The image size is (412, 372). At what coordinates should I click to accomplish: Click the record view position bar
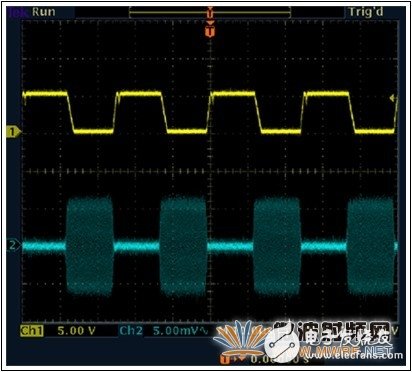210,13
